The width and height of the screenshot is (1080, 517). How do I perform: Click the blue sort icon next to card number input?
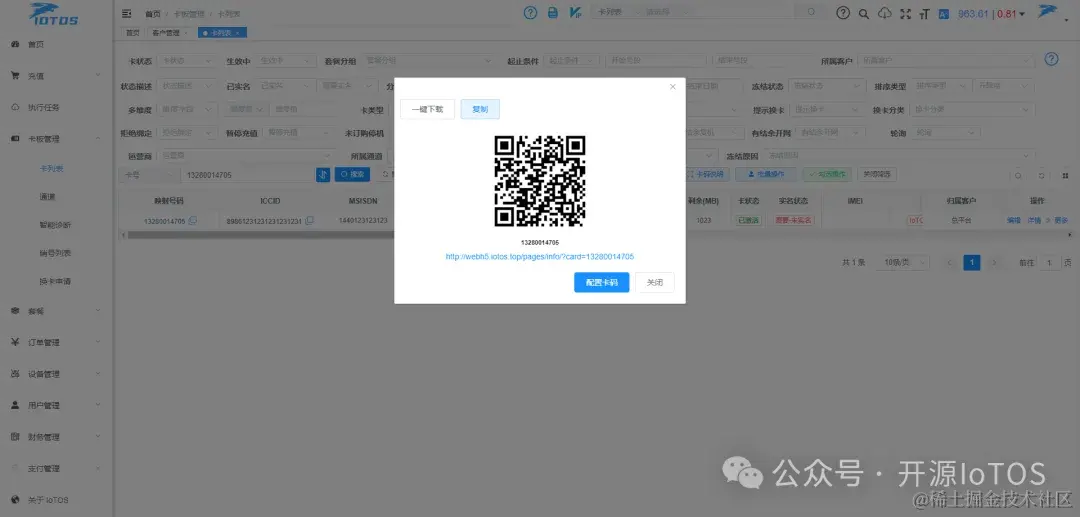point(323,175)
